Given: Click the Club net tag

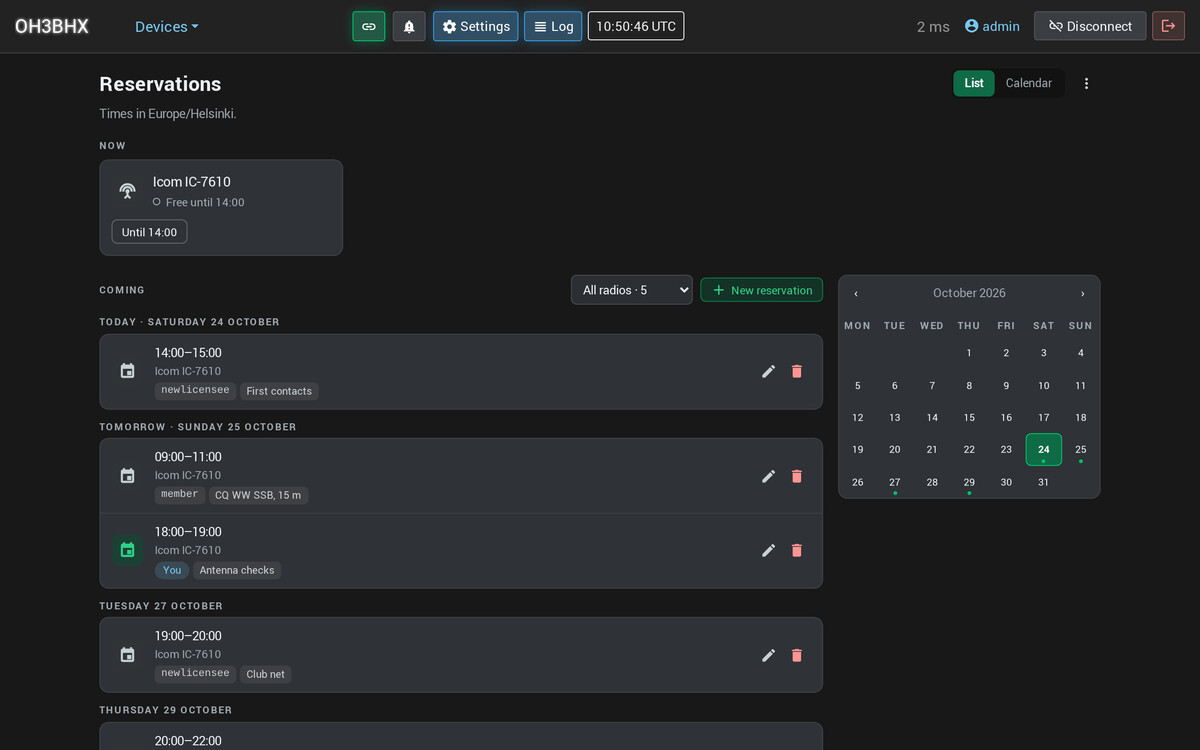Looking at the screenshot, I should click(x=266, y=674).
